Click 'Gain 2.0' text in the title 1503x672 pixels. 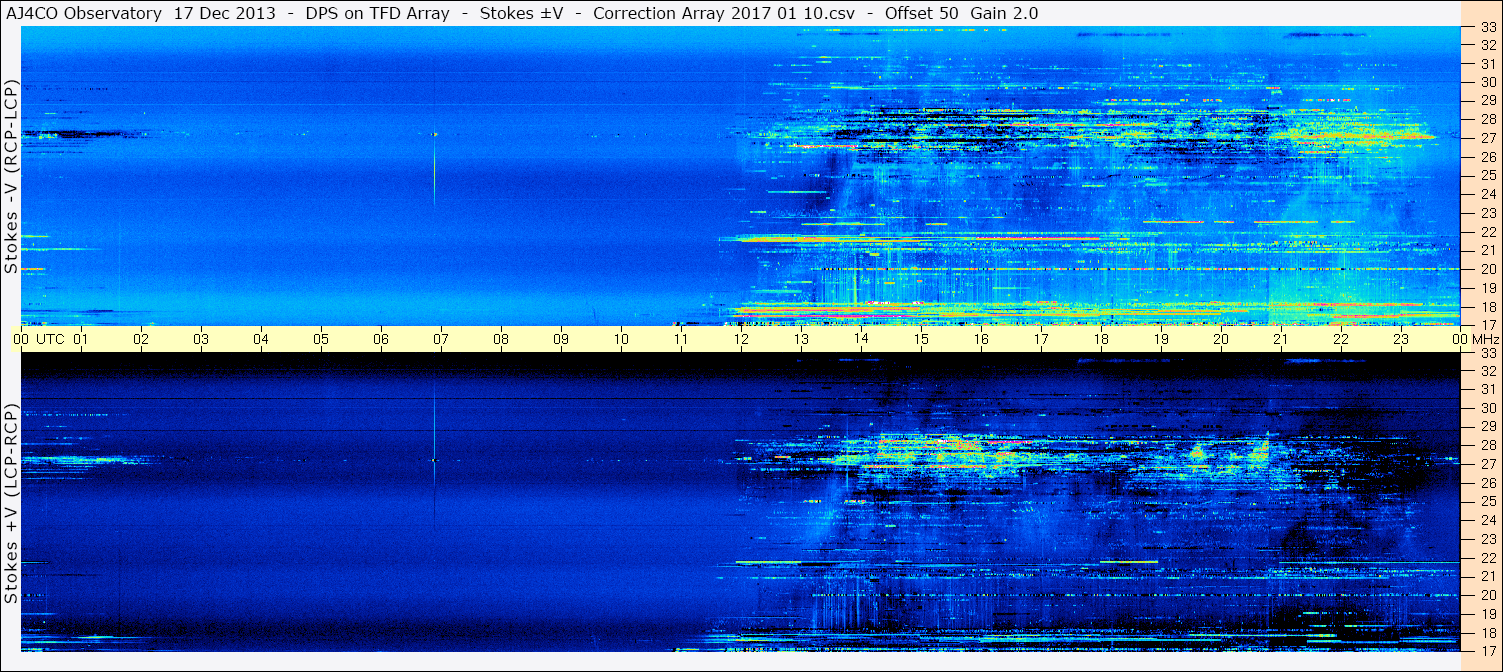point(1003,13)
